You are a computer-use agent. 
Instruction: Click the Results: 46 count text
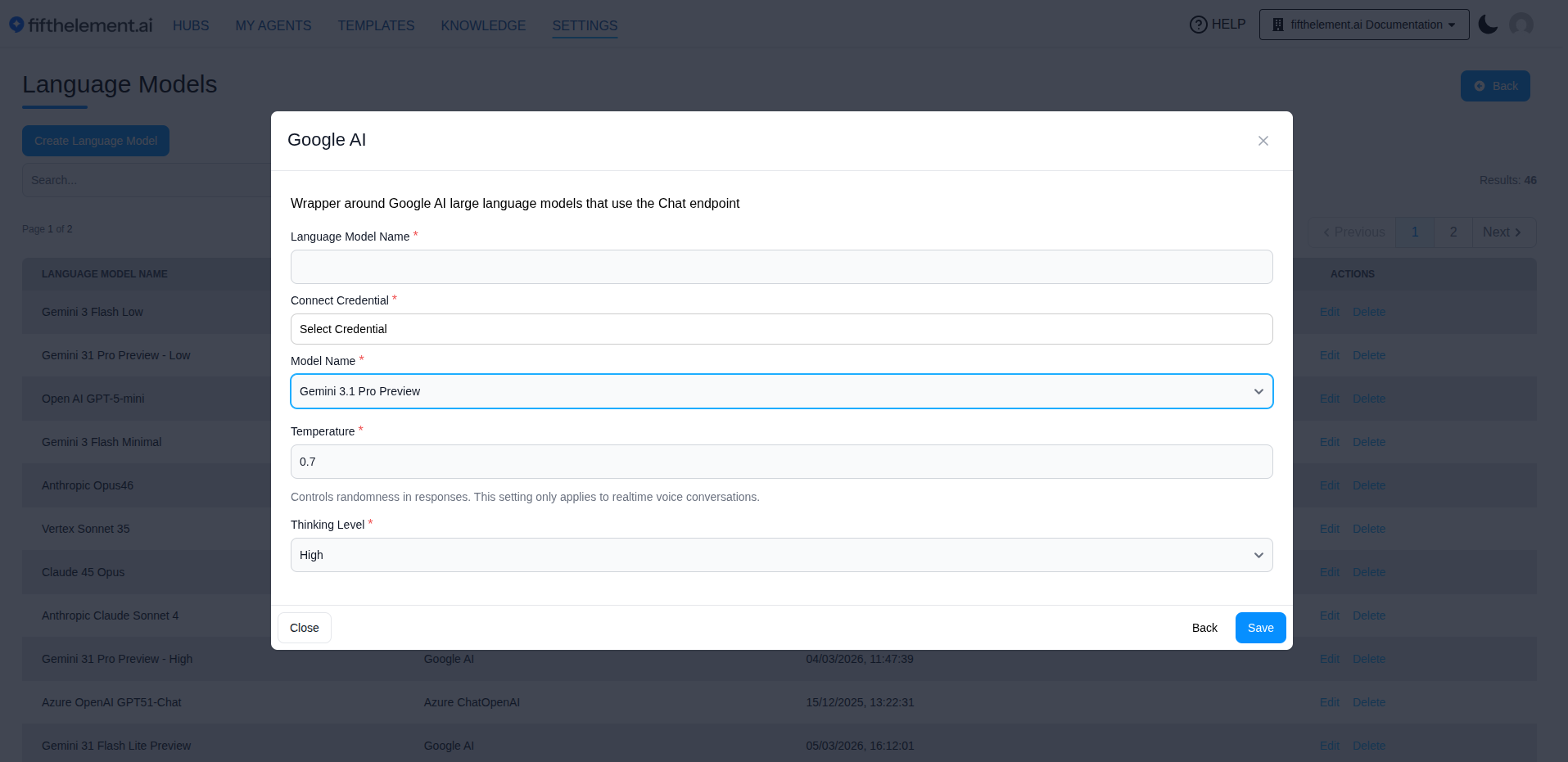point(1507,180)
